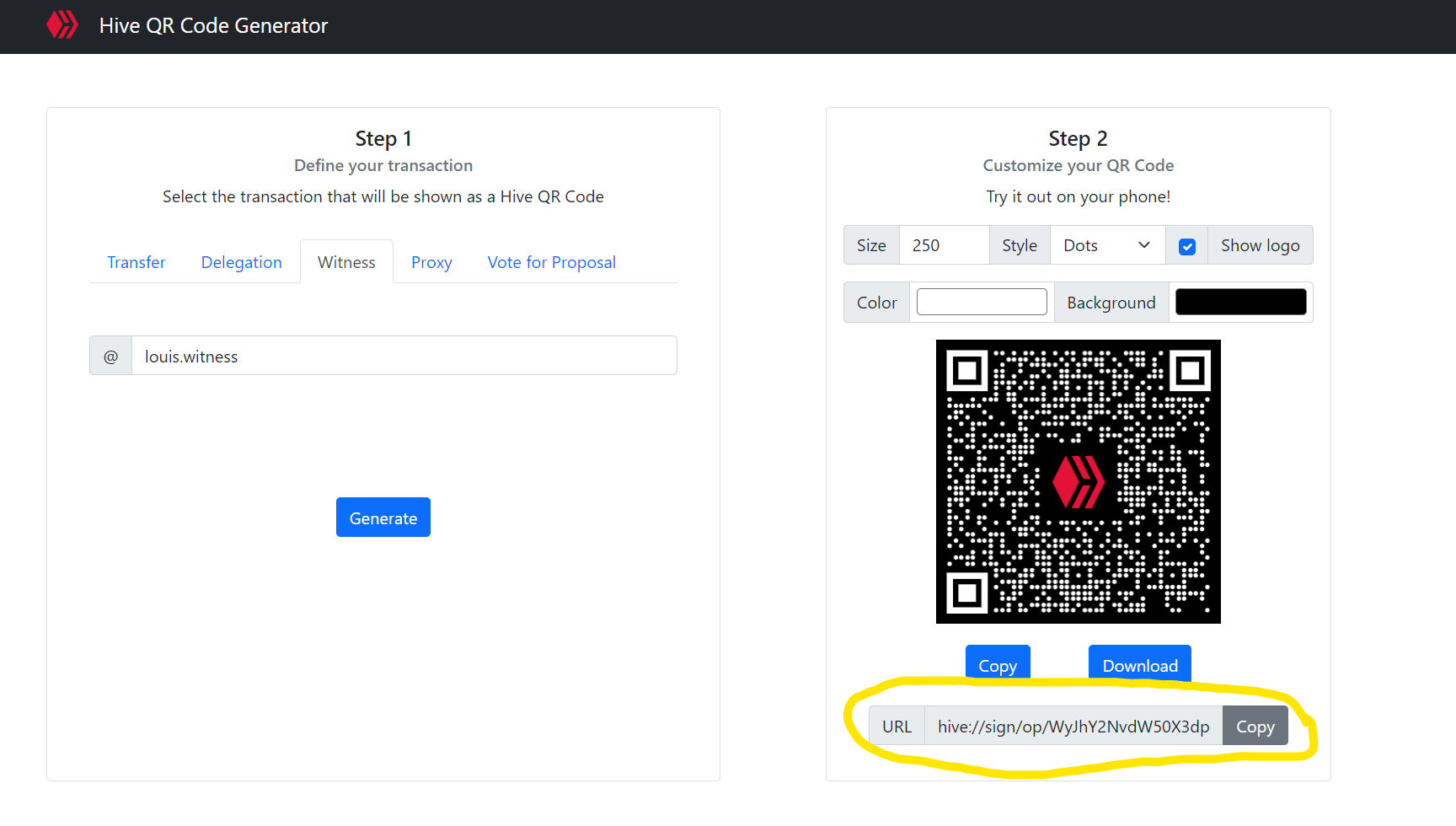Image resolution: width=1456 pixels, height=826 pixels.
Task: Click the Hive logo in the header
Action: (62, 25)
